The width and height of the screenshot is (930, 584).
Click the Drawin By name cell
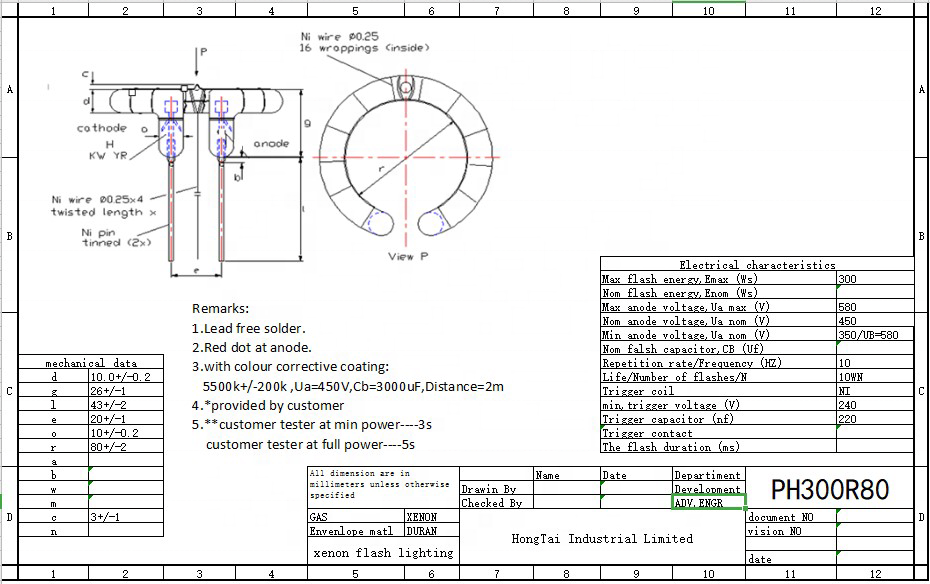[x=567, y=489]
